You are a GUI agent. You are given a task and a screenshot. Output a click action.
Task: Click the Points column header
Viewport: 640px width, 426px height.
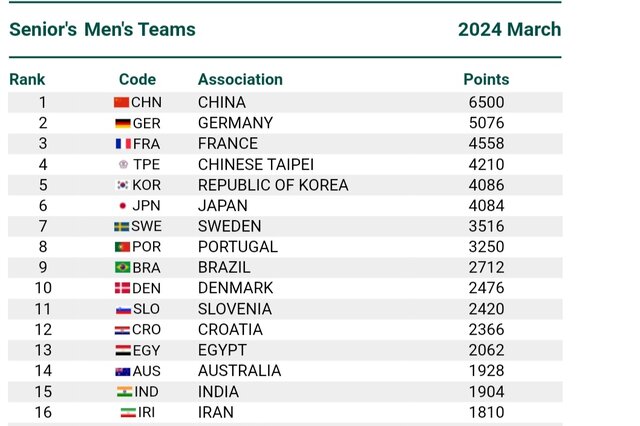coord(486,79)
